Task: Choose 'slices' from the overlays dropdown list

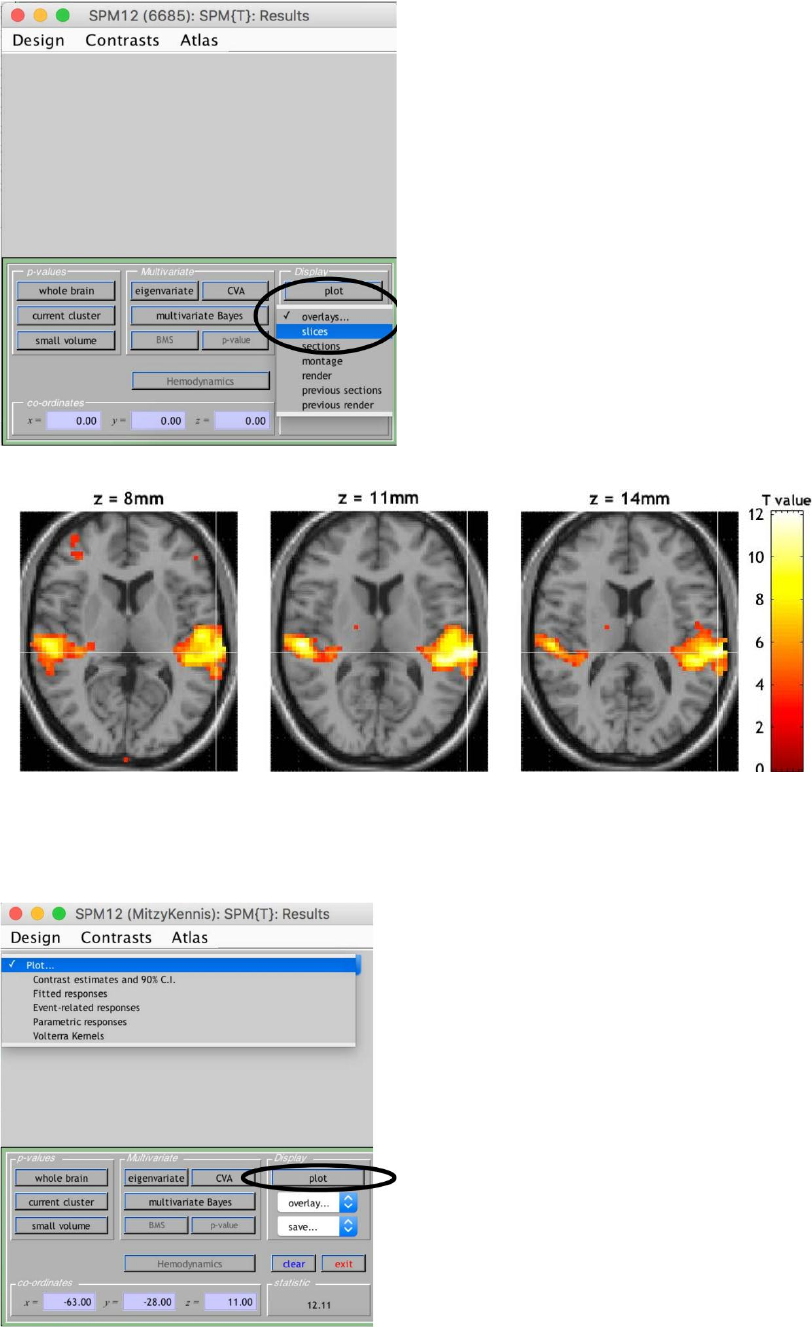Action: point(334,331)
